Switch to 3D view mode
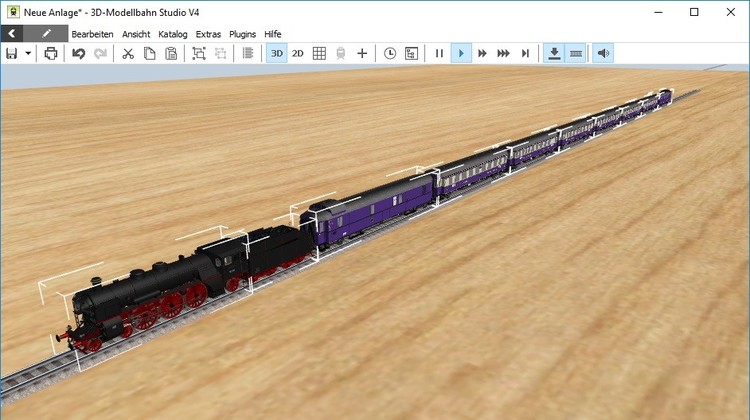Image resolution: width=750 pixels, height=420 pixels. [276, 53]
